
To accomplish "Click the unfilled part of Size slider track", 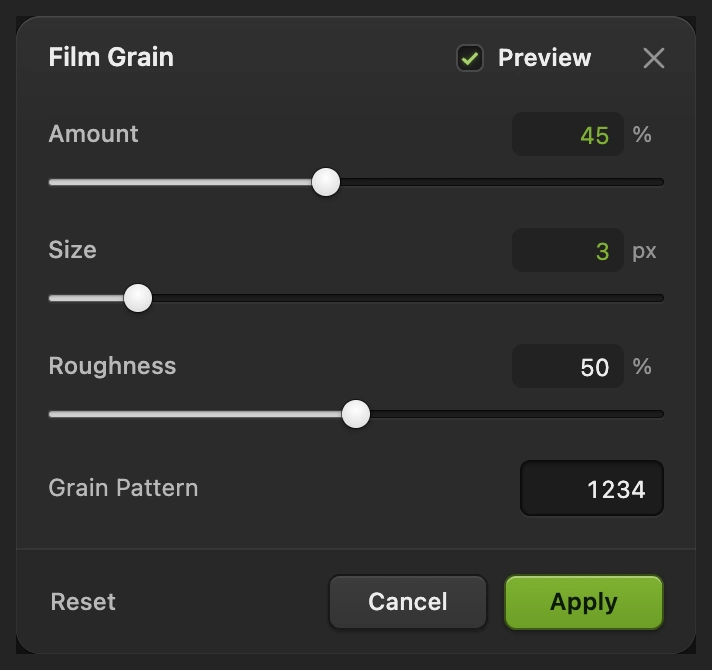I will (x=408, y=298).
